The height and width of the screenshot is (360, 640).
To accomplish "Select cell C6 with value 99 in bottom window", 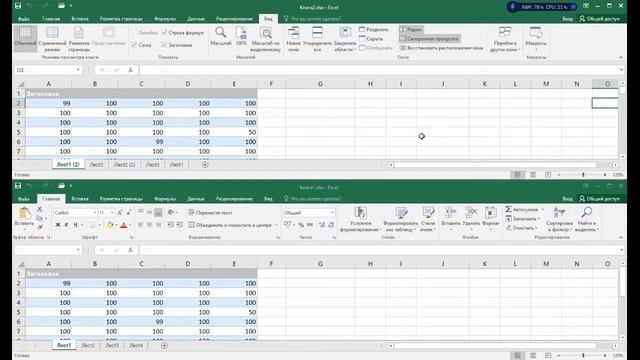I will 141,322.
